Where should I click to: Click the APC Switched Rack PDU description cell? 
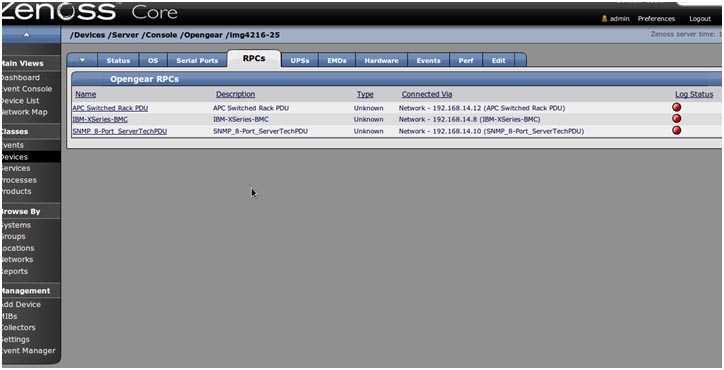[251, 108]
